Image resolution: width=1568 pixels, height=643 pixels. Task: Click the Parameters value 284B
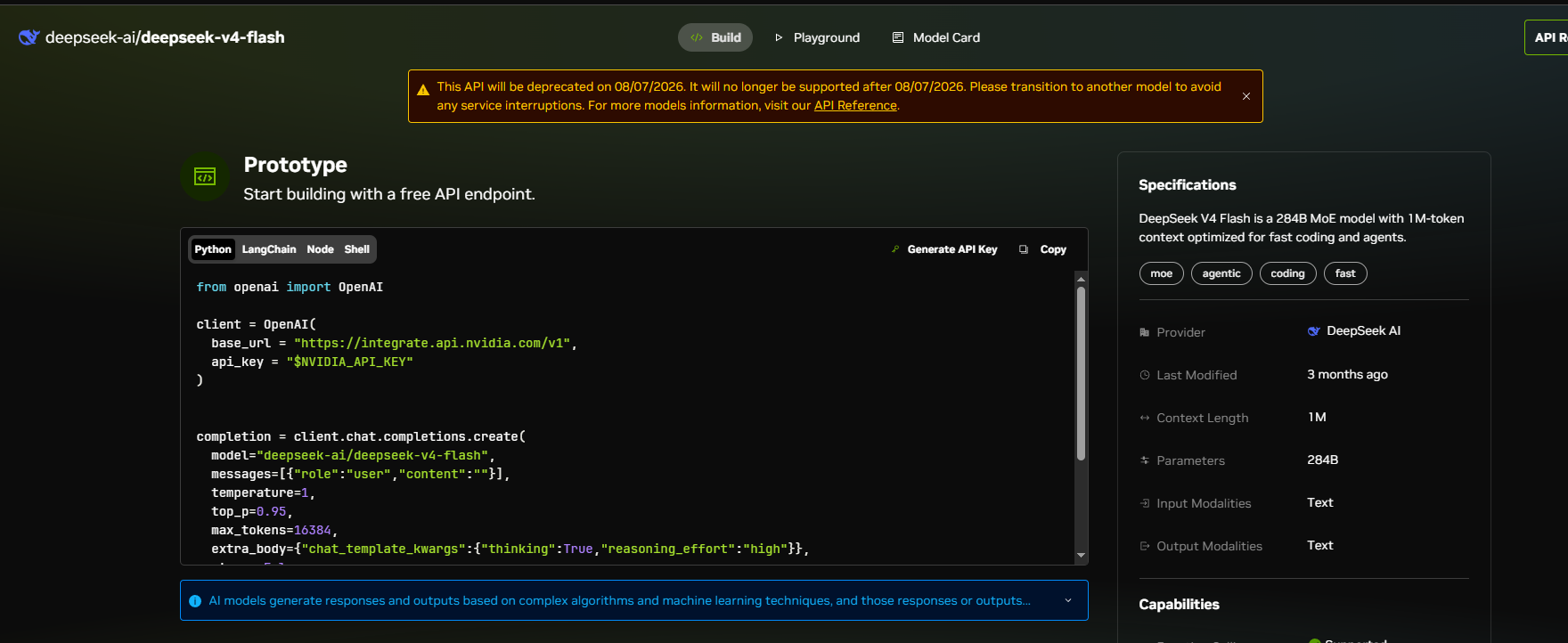click(1322, 460)
